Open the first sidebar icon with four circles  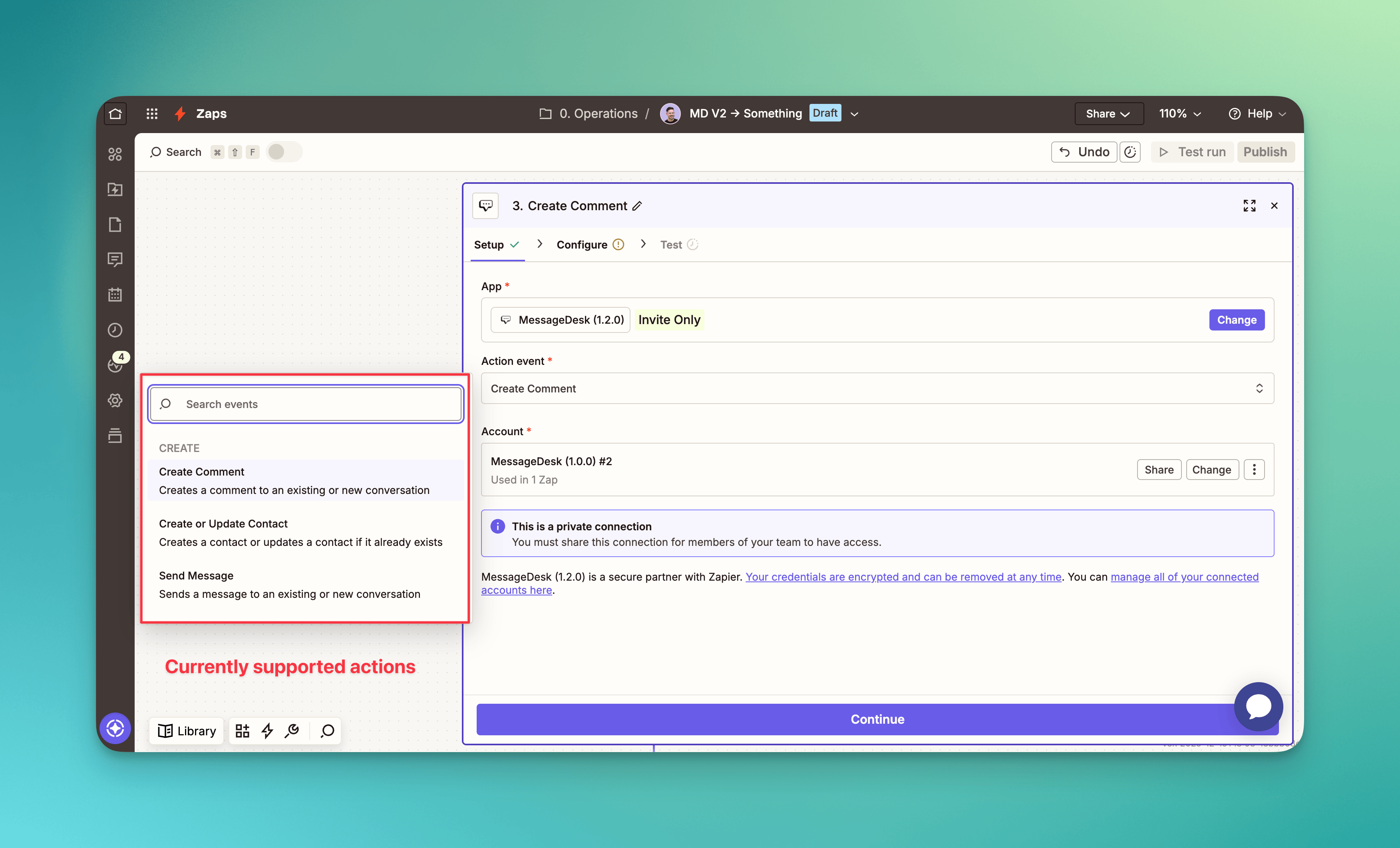pyautogui.click(x=115, y=154)
